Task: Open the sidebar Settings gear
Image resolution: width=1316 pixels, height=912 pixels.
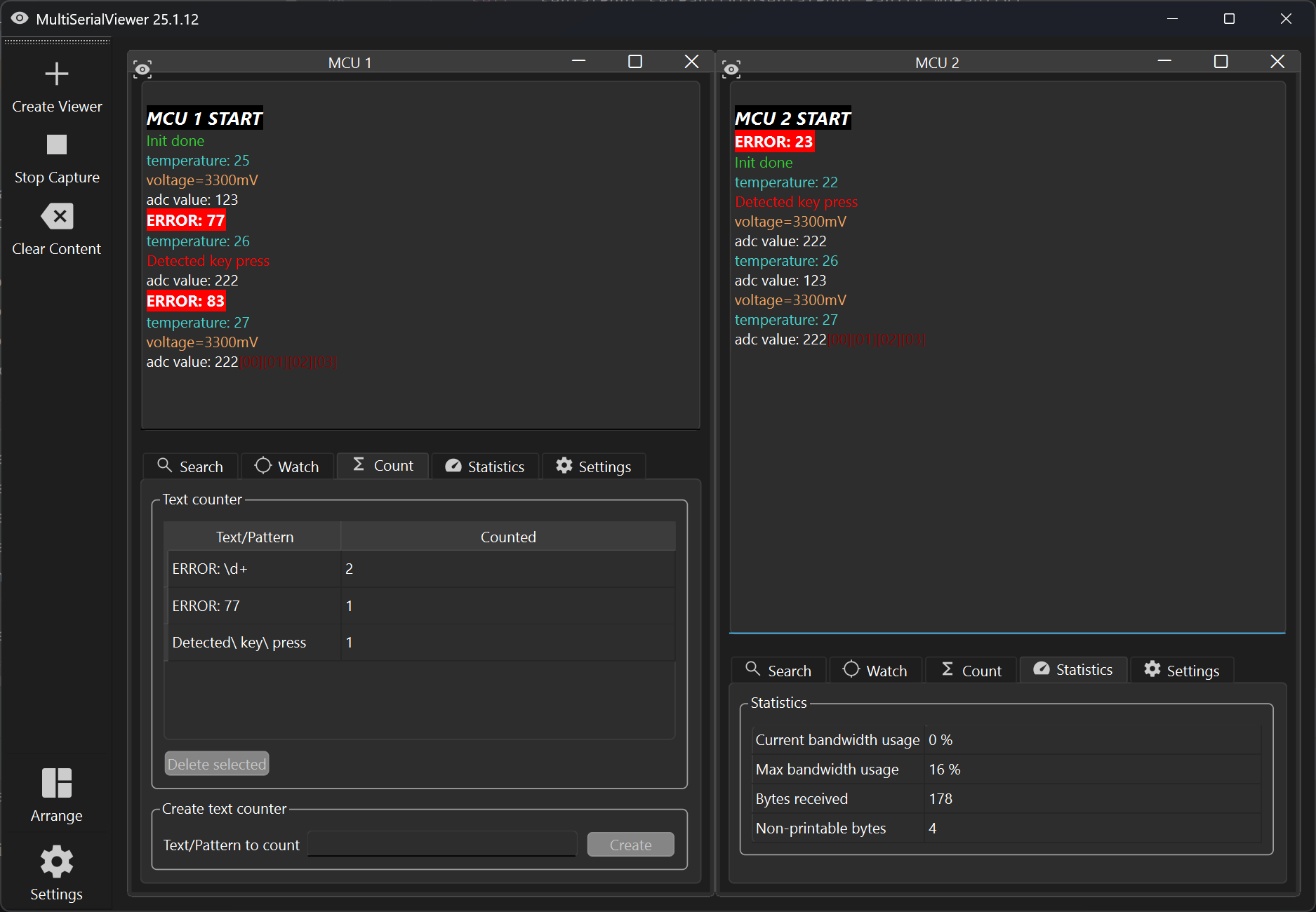Action: point(57,861)
